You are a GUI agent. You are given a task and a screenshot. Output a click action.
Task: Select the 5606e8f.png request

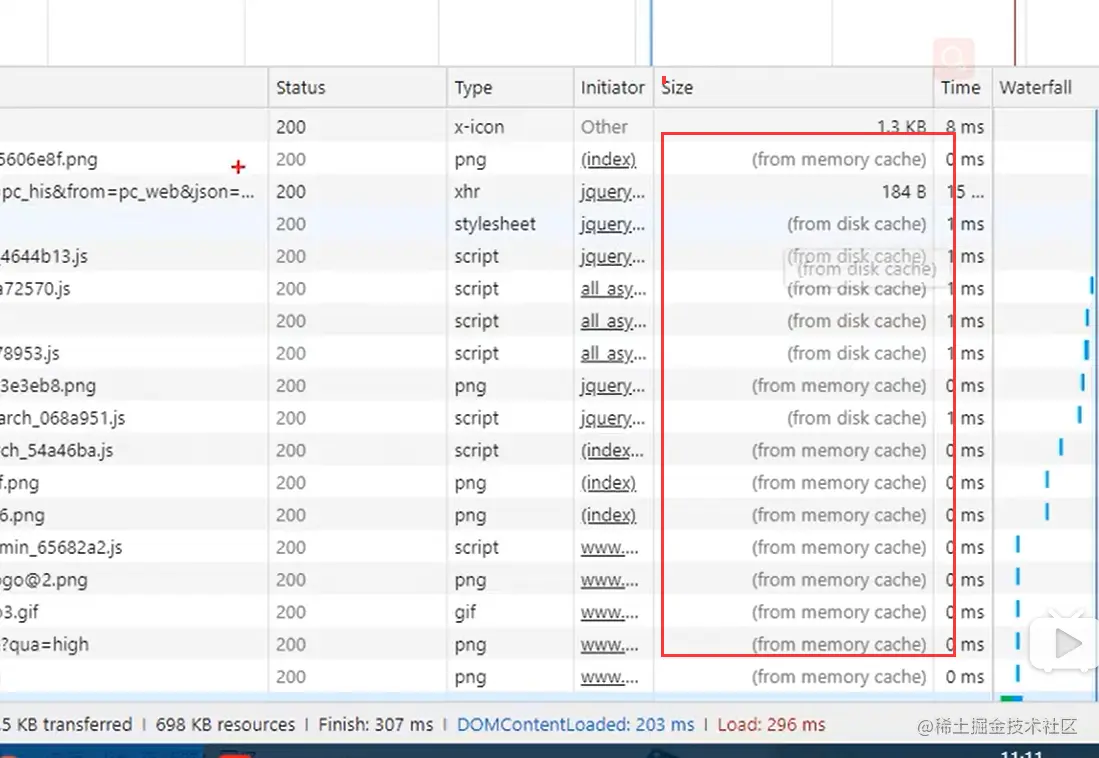(48, 159)
